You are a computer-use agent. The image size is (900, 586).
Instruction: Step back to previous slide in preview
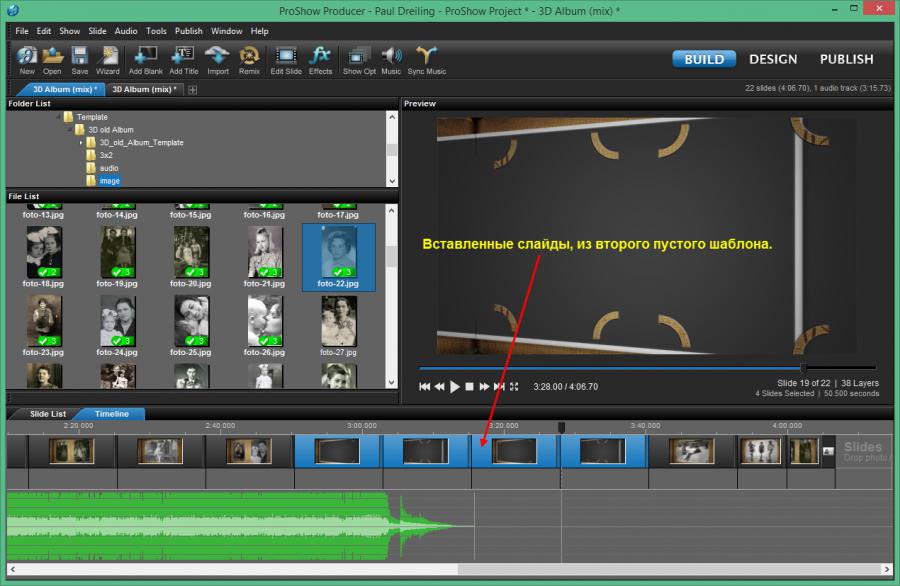coord(440,387)
